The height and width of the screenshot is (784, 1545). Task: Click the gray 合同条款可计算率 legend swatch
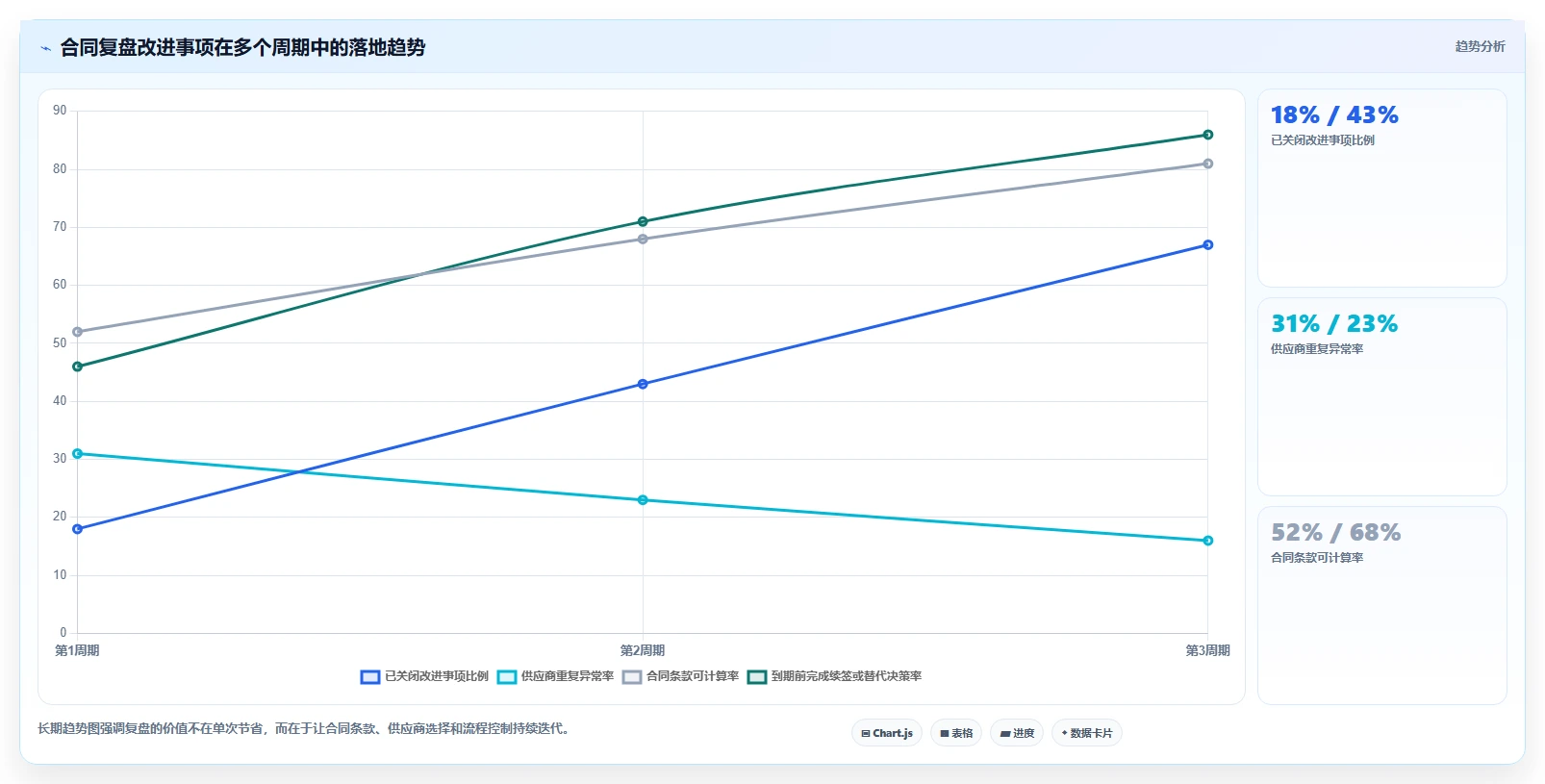pos(632,677)
